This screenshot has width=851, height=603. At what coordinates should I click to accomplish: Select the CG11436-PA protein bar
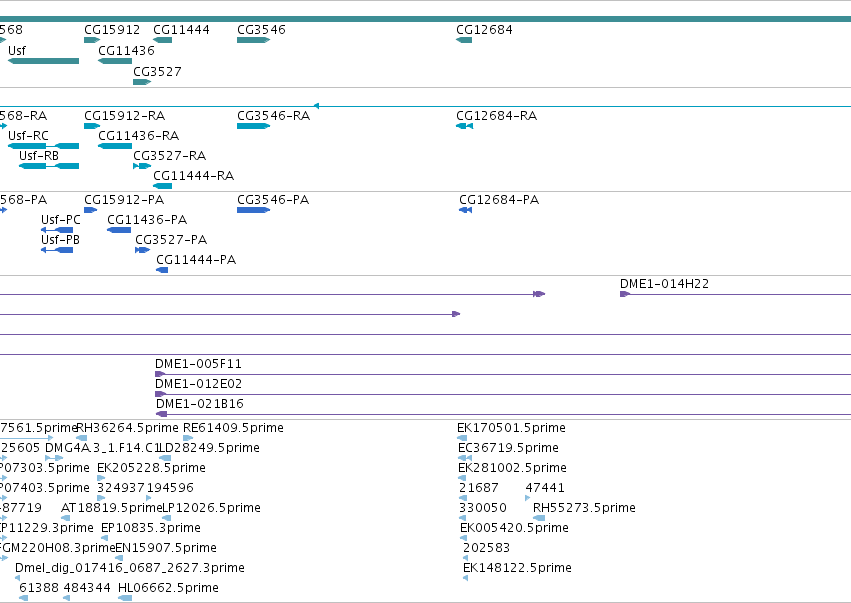coord(119,230)
